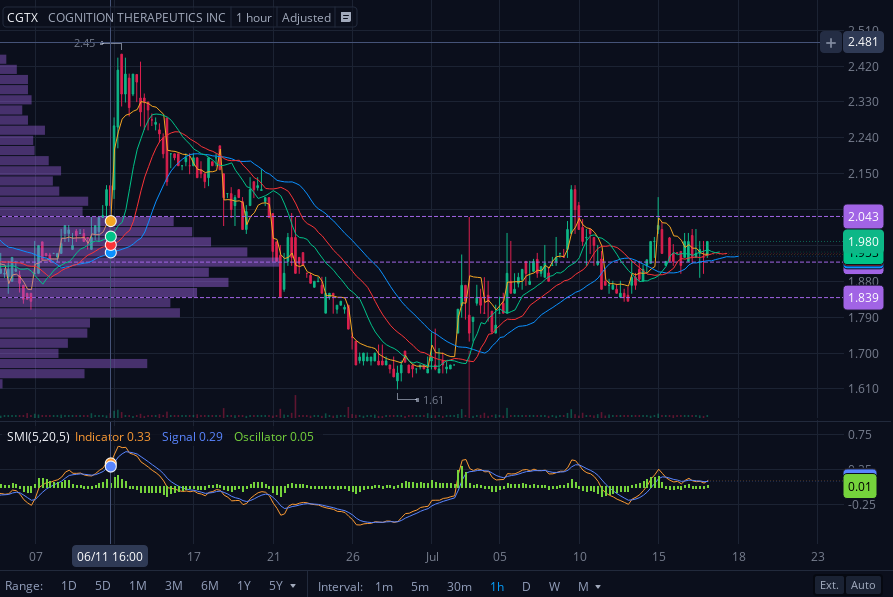Select the M monthly interval
Viewport: 893px width, 597px height.
[583, 586]
